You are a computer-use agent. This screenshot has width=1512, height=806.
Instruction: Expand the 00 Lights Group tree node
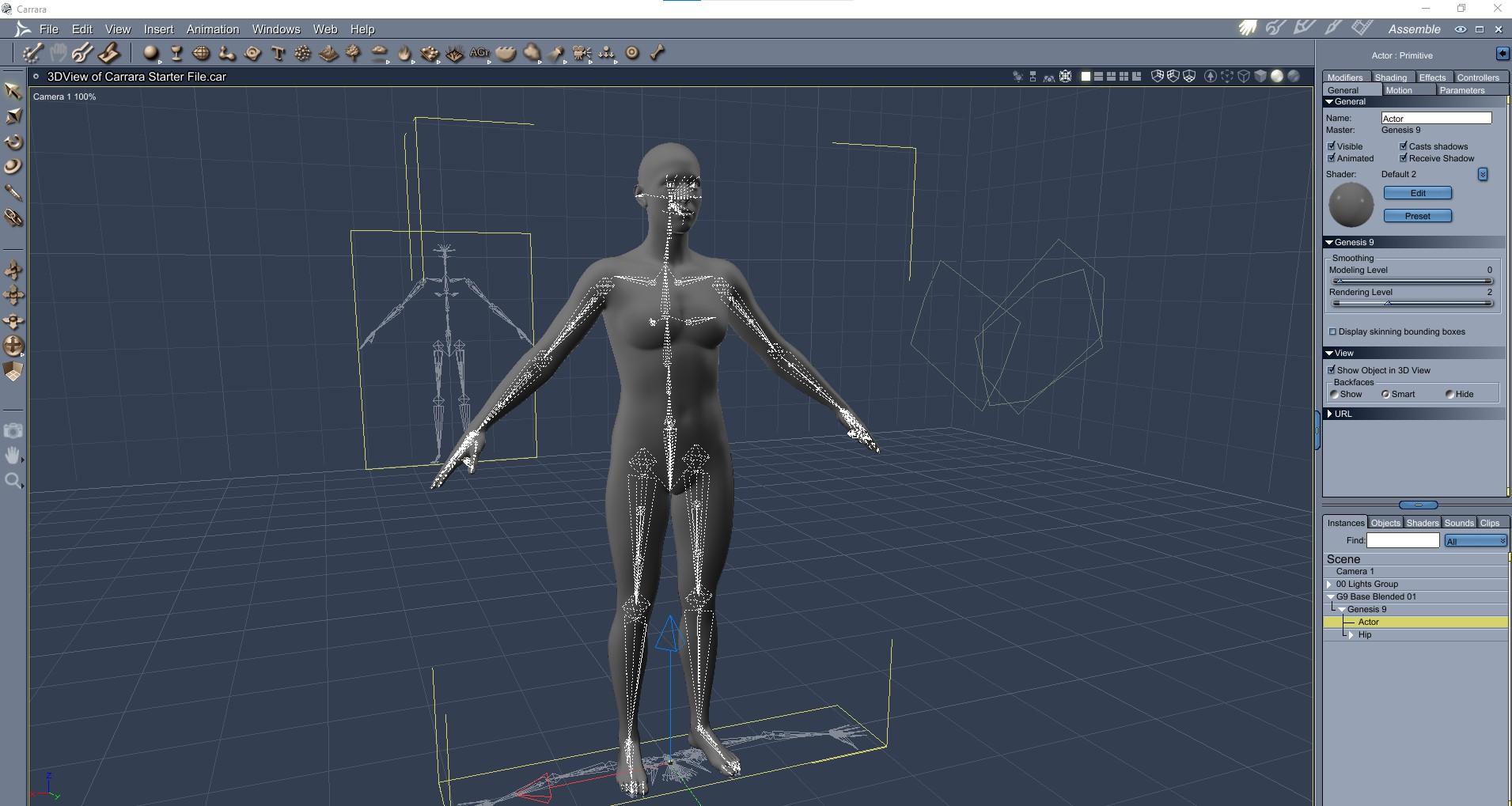pyautogui.click(x=1330, y=584)
